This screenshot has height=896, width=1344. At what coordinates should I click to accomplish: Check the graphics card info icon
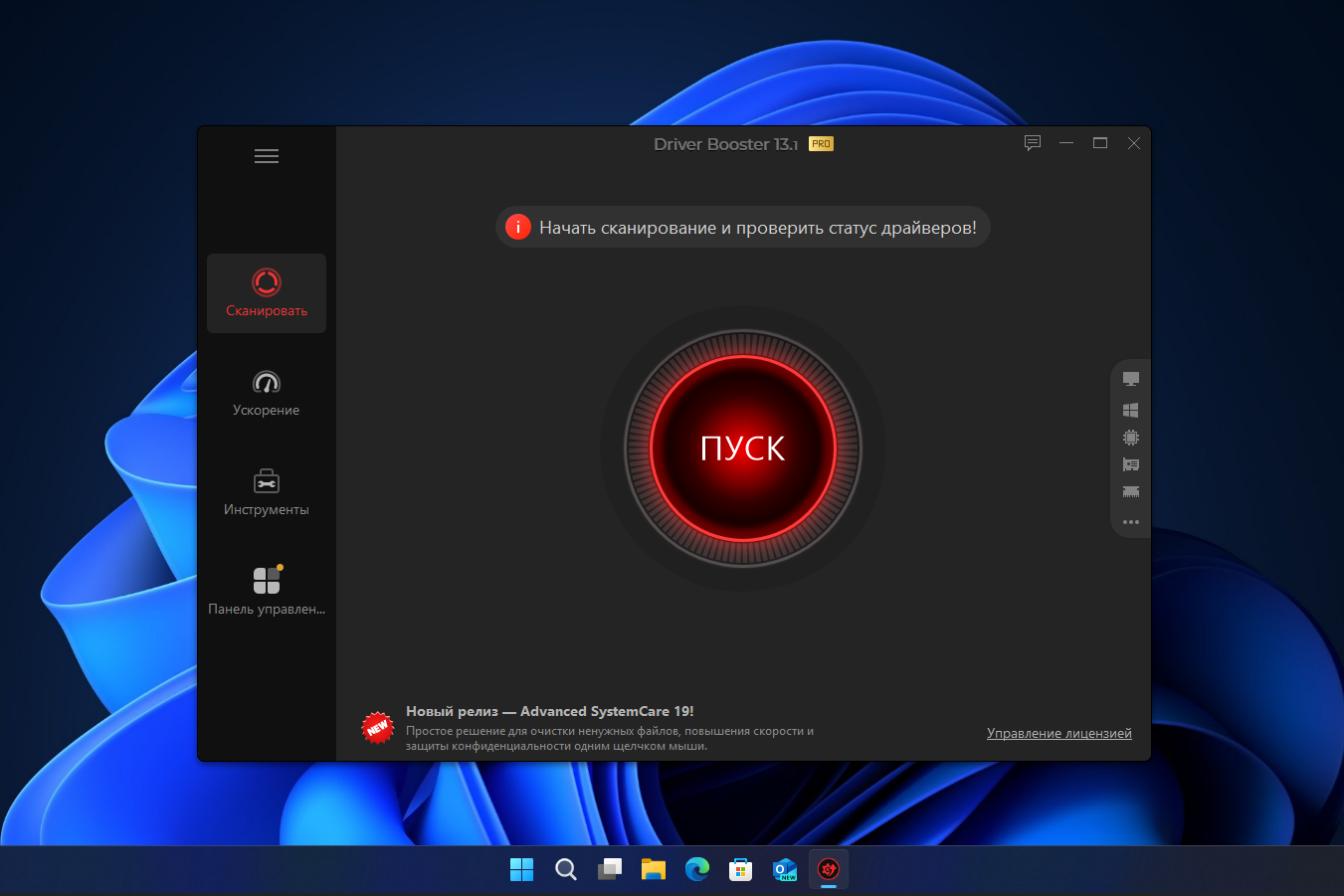1130,463
